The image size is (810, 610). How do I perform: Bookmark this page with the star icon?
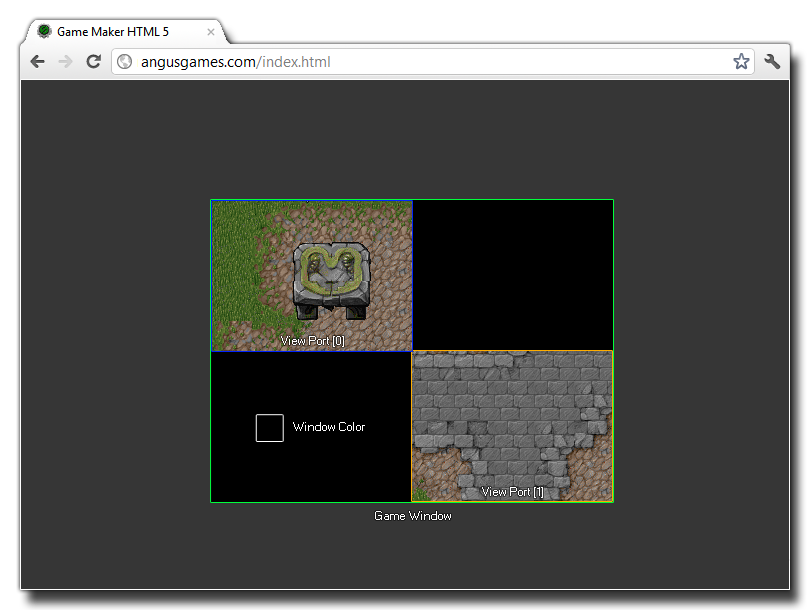click(x=741, y=62)
